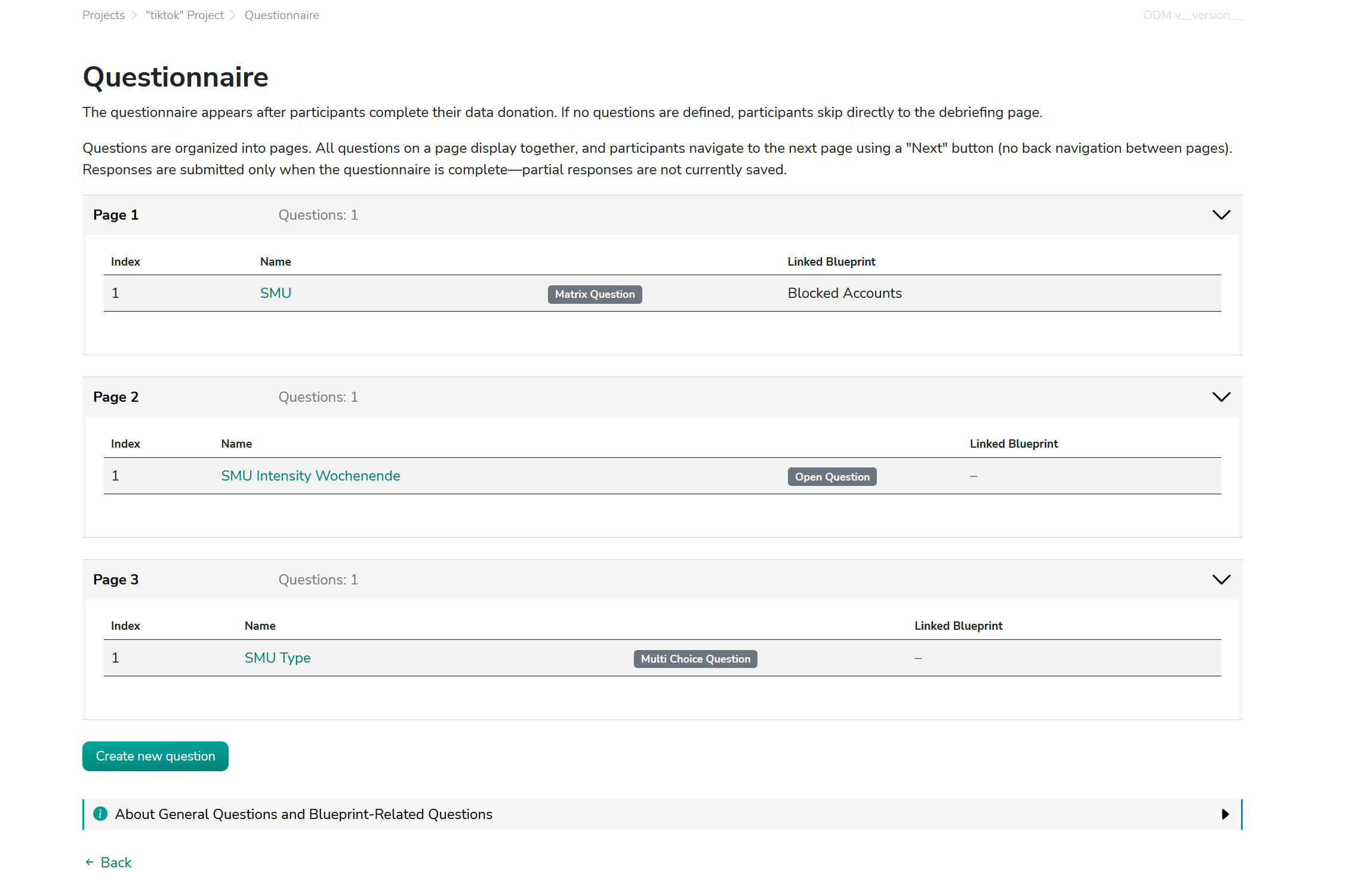Click the Matrix Question type badge
The width and height of the screenshot is (1352, 896).
(x=595, y=294)
